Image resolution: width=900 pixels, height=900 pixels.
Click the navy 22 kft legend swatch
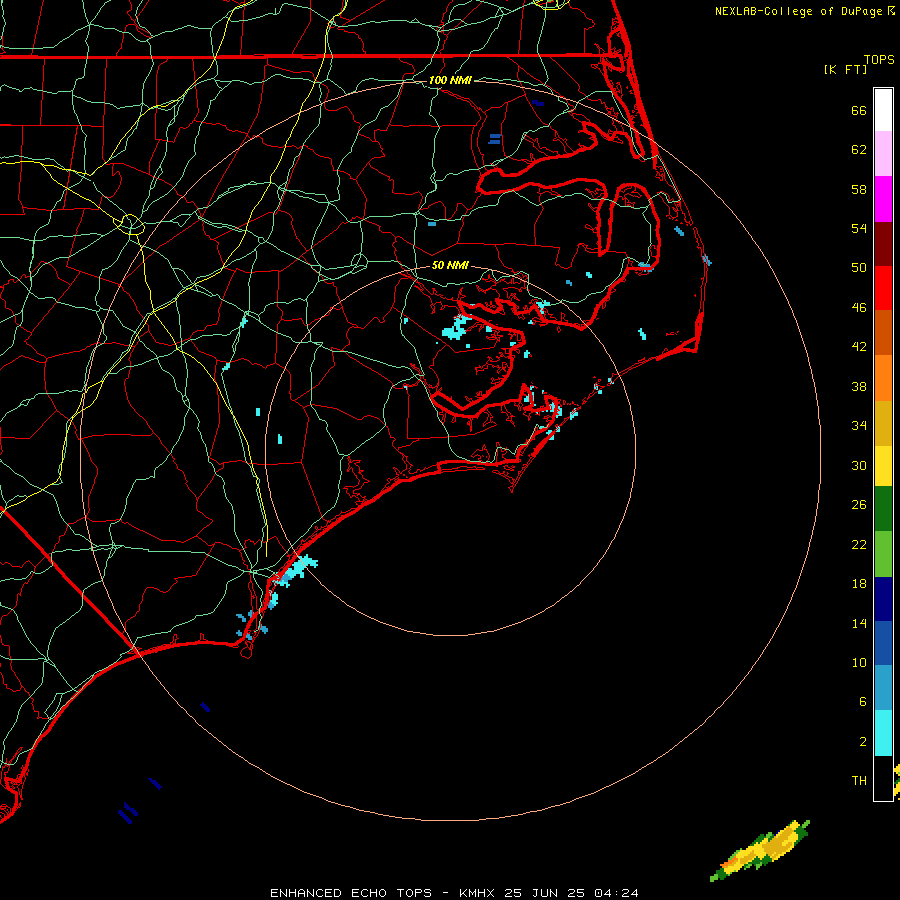[883, 599]
